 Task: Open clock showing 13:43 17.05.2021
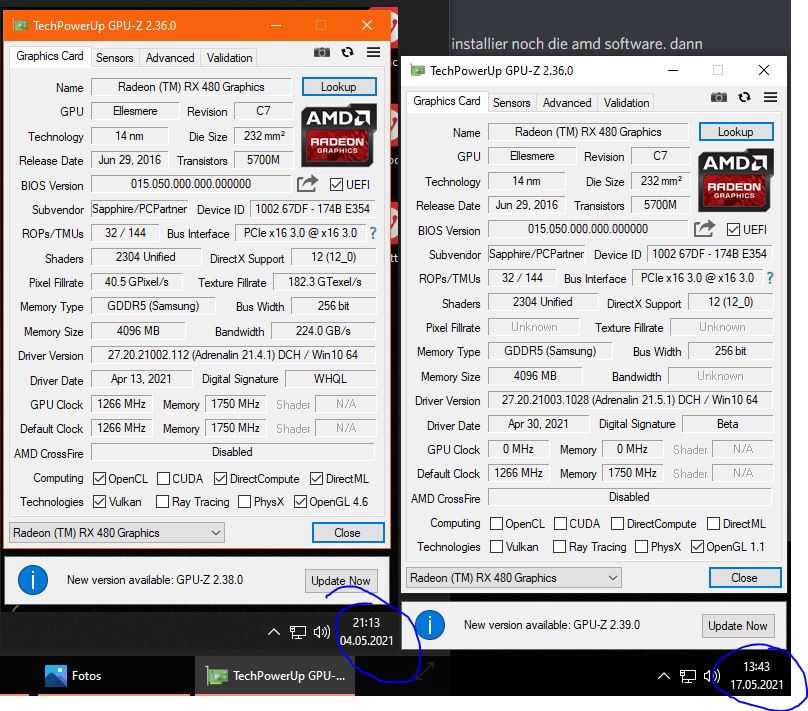(756, 675)
